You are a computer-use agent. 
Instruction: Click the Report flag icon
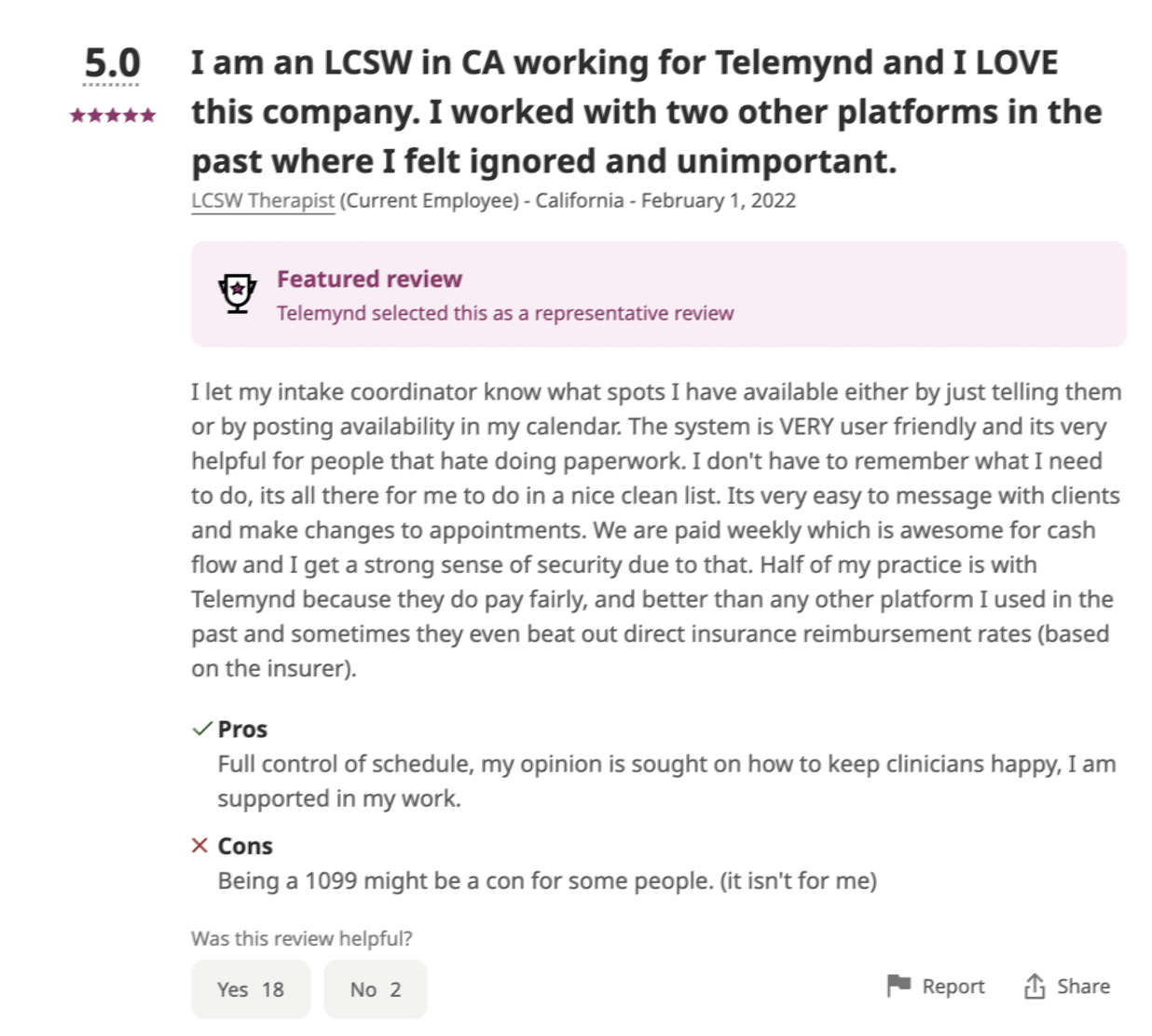tap(898, 986)
